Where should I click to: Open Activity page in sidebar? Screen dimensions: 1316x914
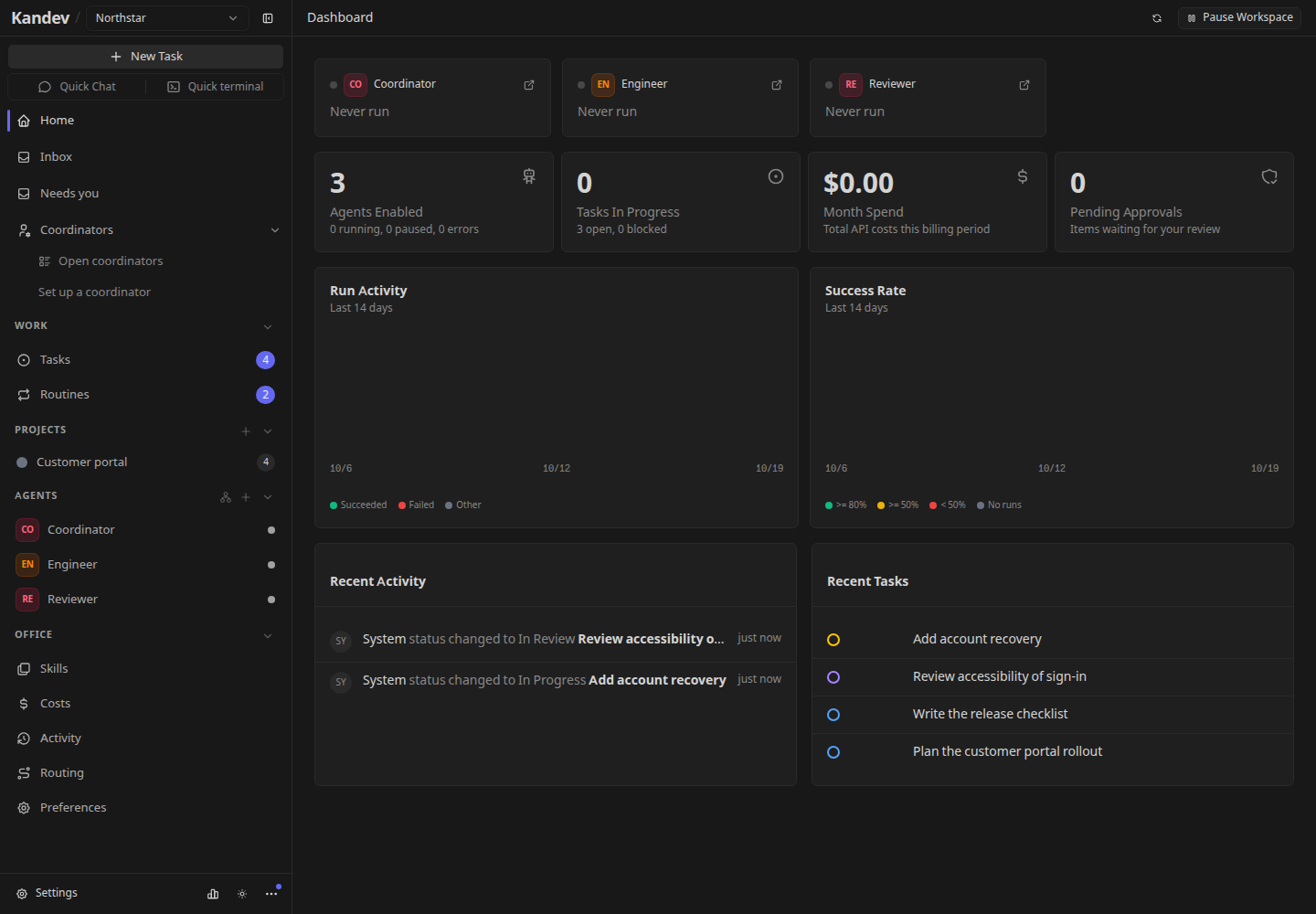(x=145, y=739)
